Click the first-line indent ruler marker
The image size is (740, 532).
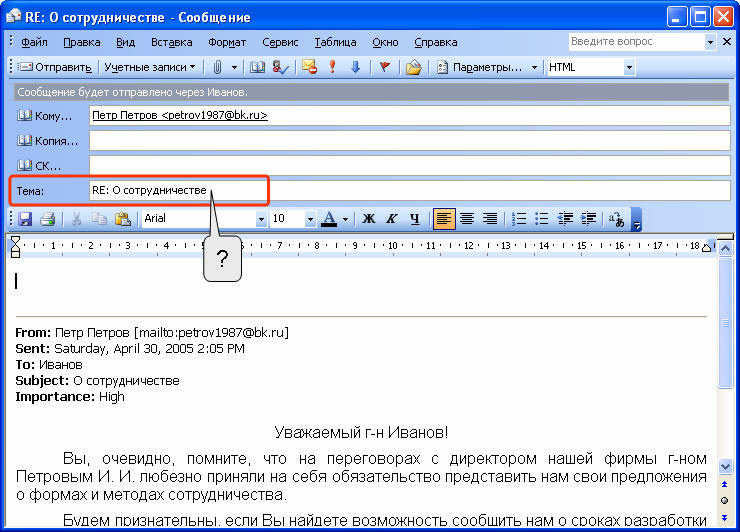[15, 240]
